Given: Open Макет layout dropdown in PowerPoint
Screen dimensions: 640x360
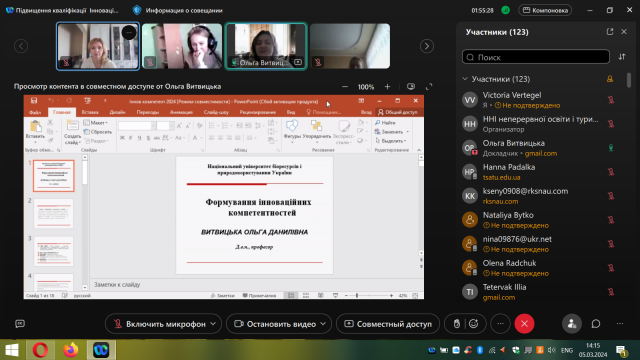Looking at the screenshot, I should (x=97, y=122).
